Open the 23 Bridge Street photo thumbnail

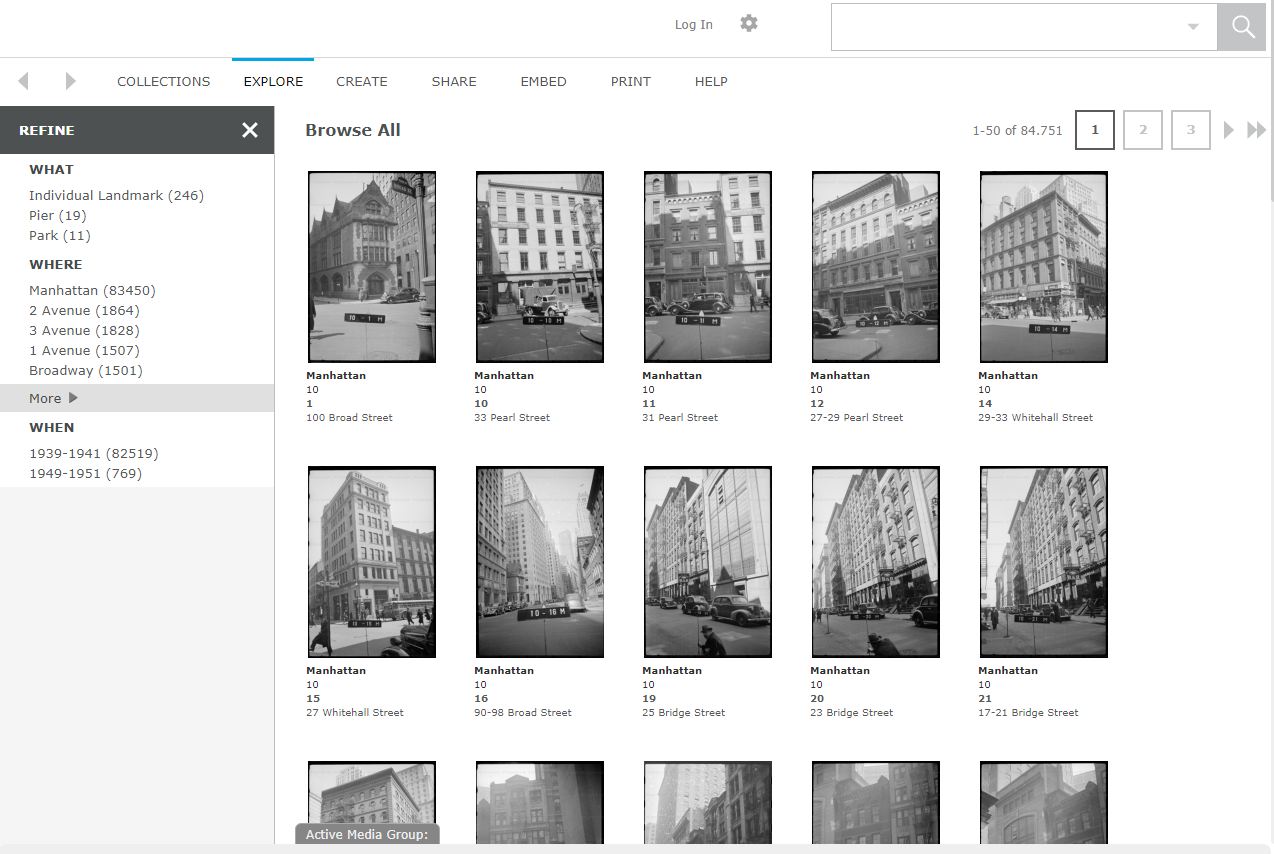tap(876, 562)
